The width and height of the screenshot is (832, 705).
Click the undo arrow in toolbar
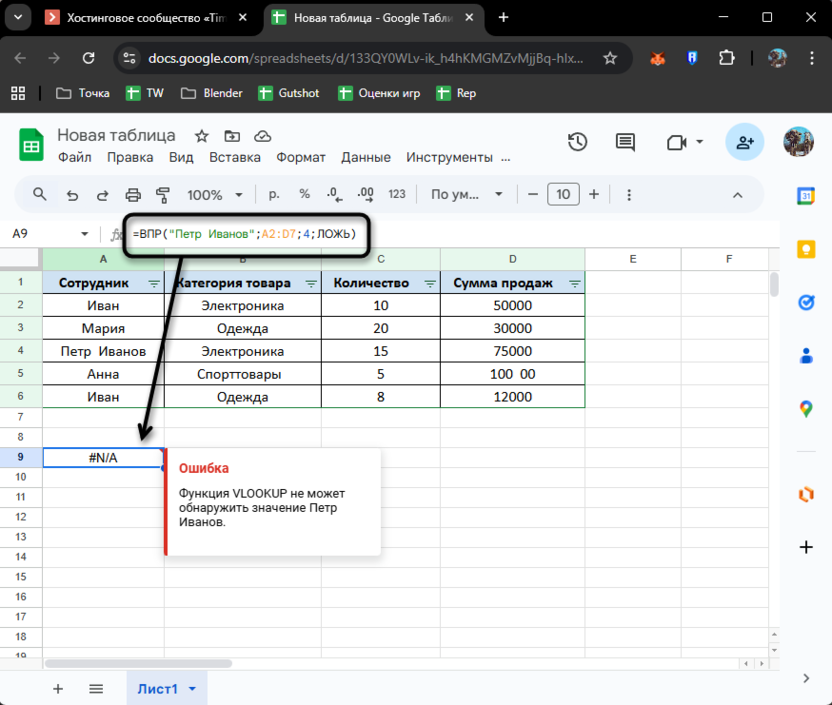click(x=72, y=195)
